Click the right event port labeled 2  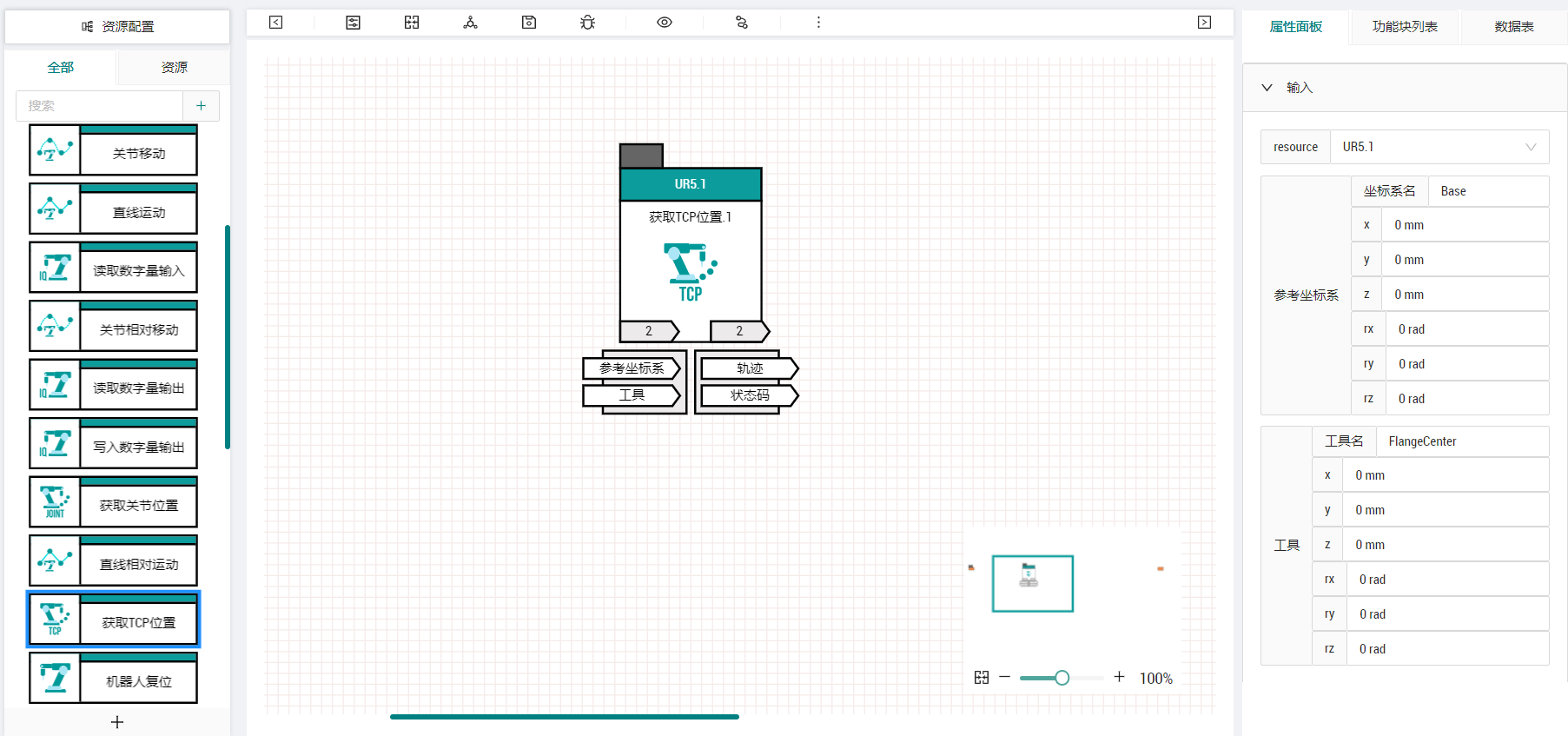739,331
